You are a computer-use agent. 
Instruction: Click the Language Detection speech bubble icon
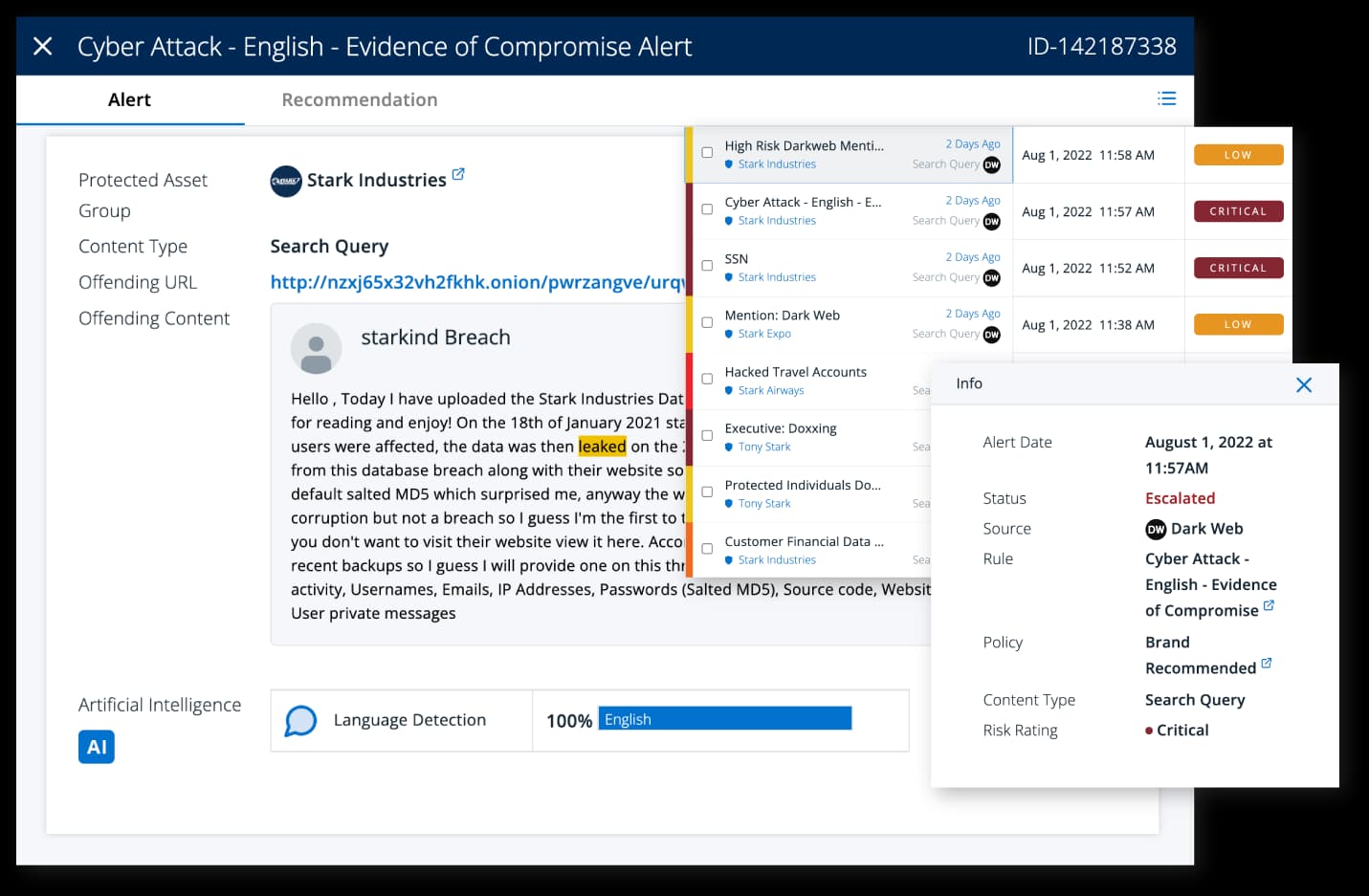coord(300,720)
